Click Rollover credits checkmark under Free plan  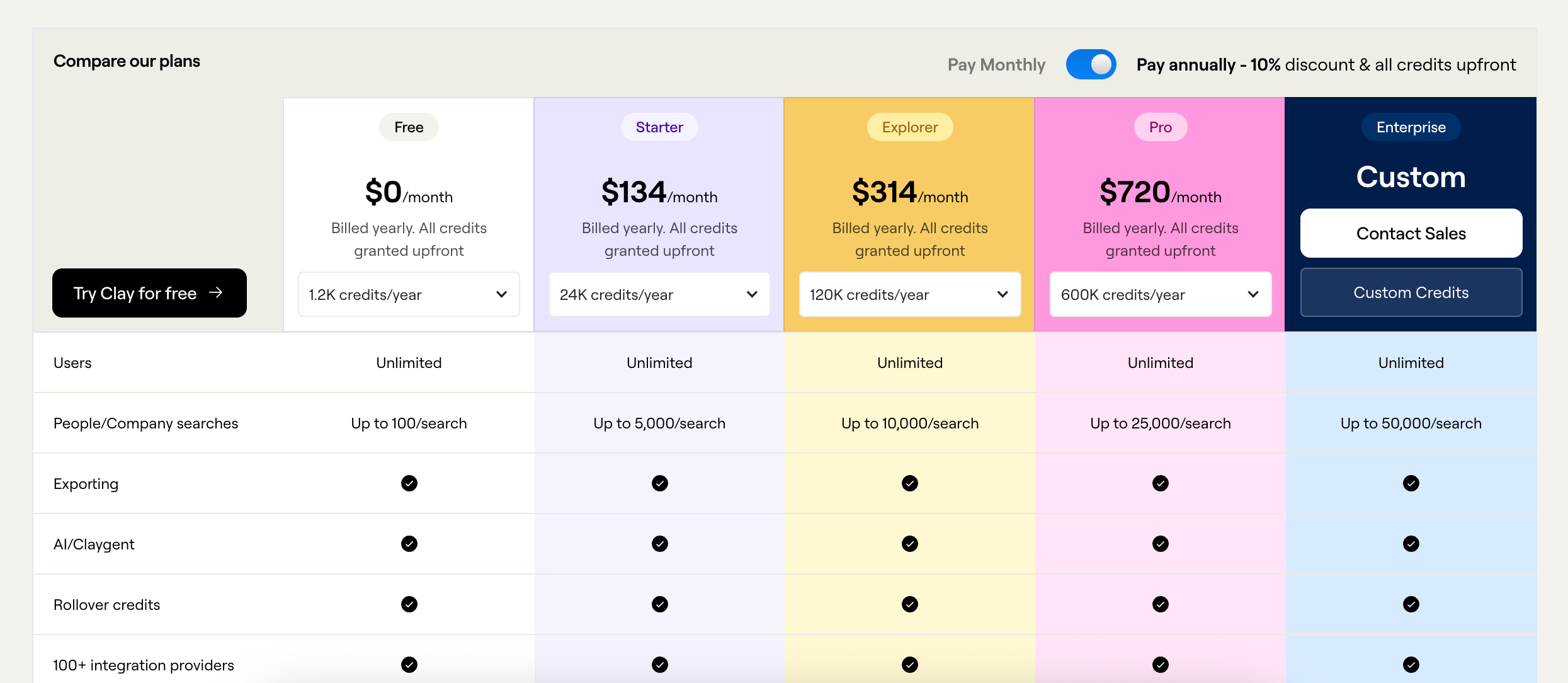pyautogui.click(x=409, y=604)
